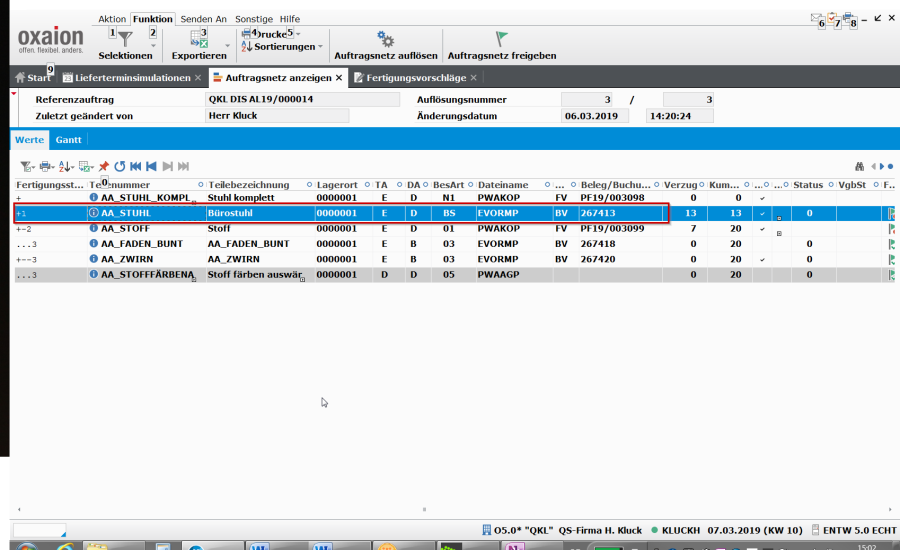The width and height of the screenshot is (900, 550).
Task: Sort by the Teilebezeichnung column header
Action: (249, 185)
